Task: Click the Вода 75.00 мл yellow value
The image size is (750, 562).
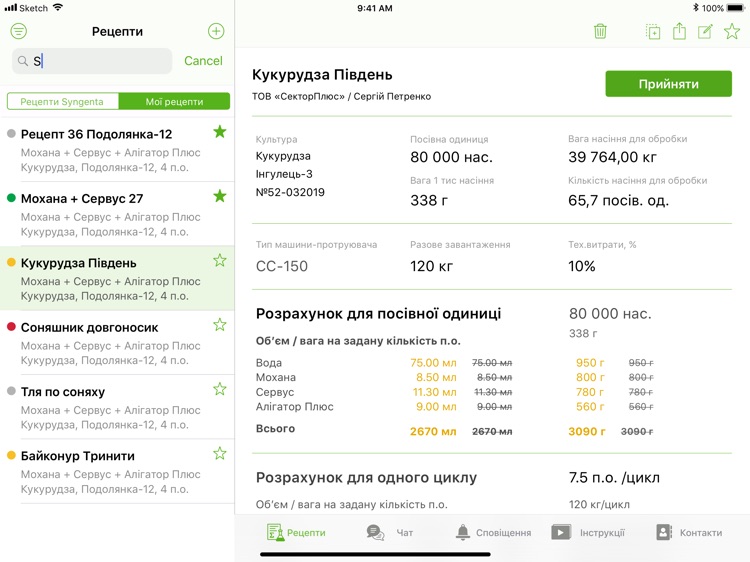Action: pyautogui.click(x=433, y=363)
